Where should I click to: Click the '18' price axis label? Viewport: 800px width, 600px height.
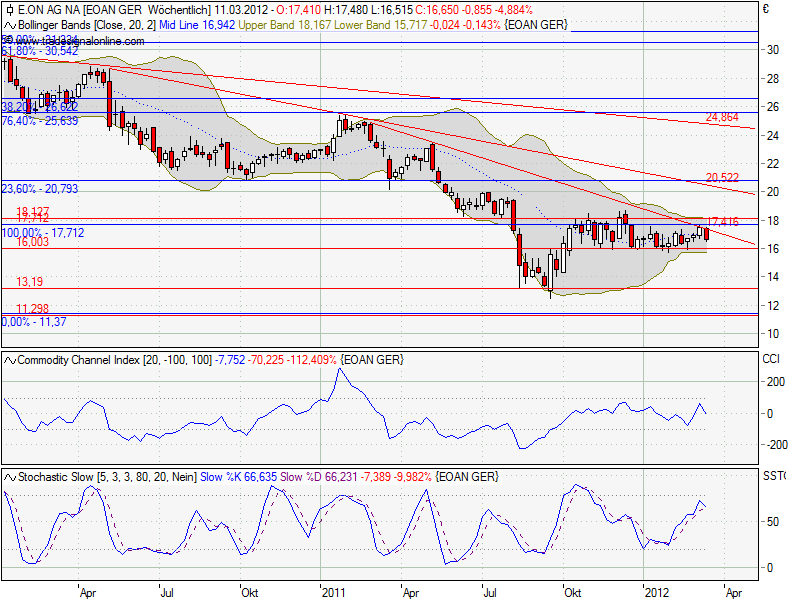tap(773, 221)
